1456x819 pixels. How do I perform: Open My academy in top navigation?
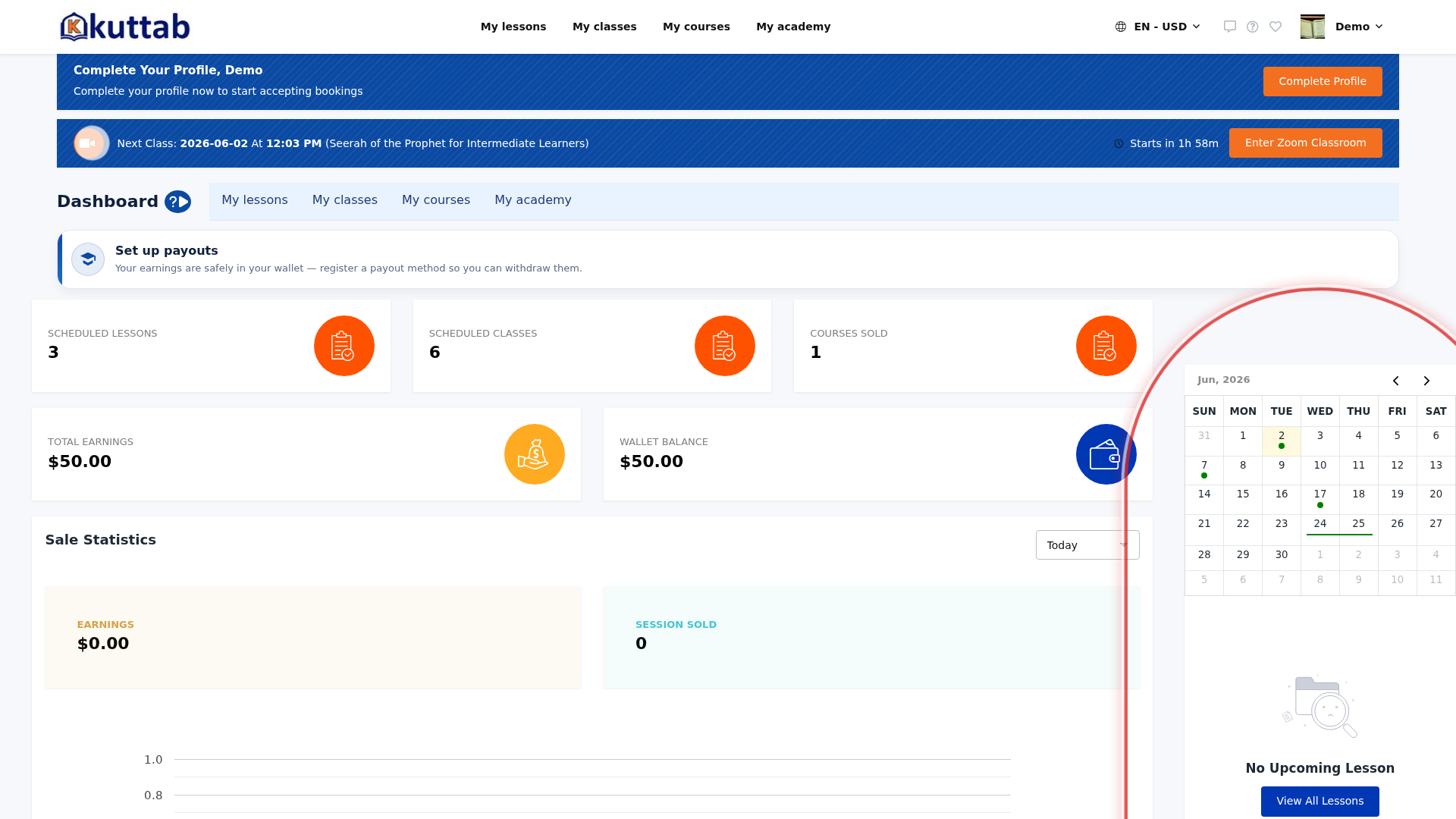pyautogui.click(x=793, y=27)
